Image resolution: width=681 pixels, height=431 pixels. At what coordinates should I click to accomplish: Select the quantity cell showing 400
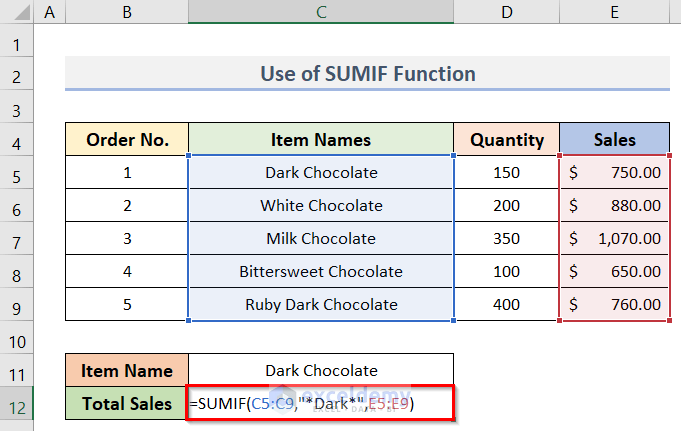click(507, 304)
